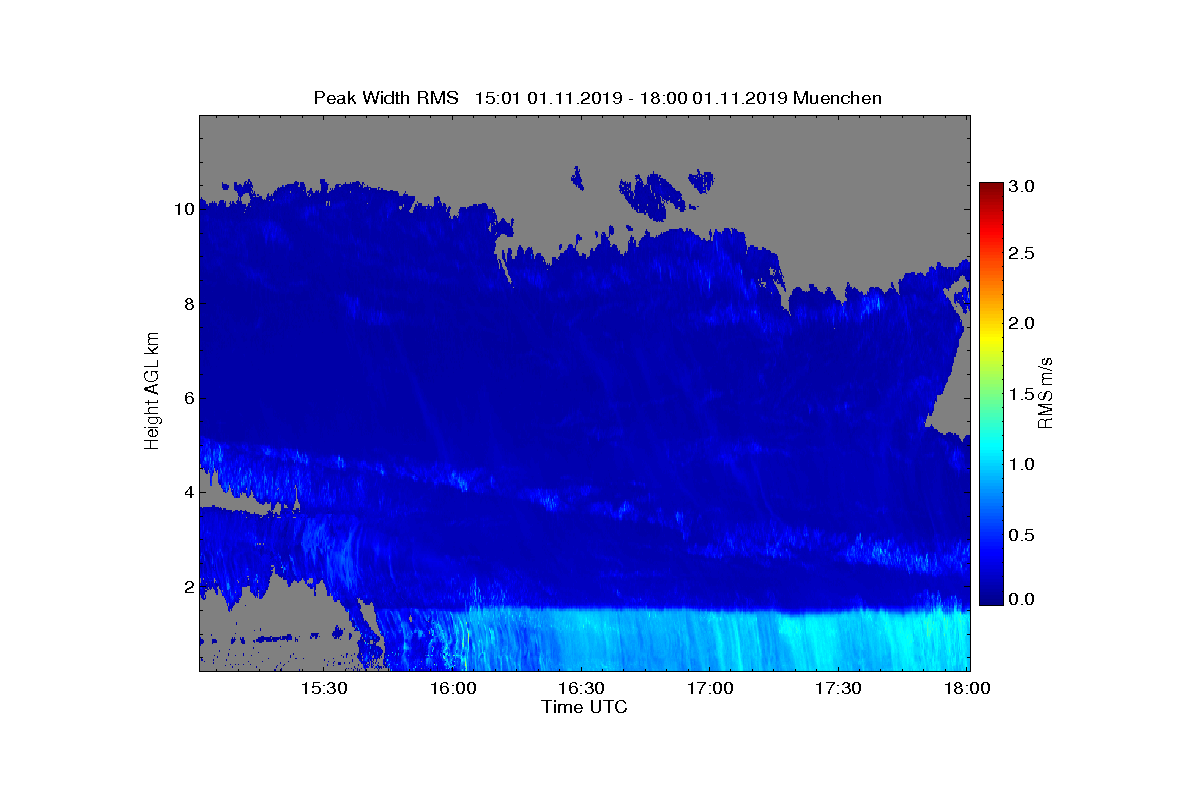This screenshot has height=800, width=1200.
Task: Click the height axis label '2'
Action: tap(187, 586)
